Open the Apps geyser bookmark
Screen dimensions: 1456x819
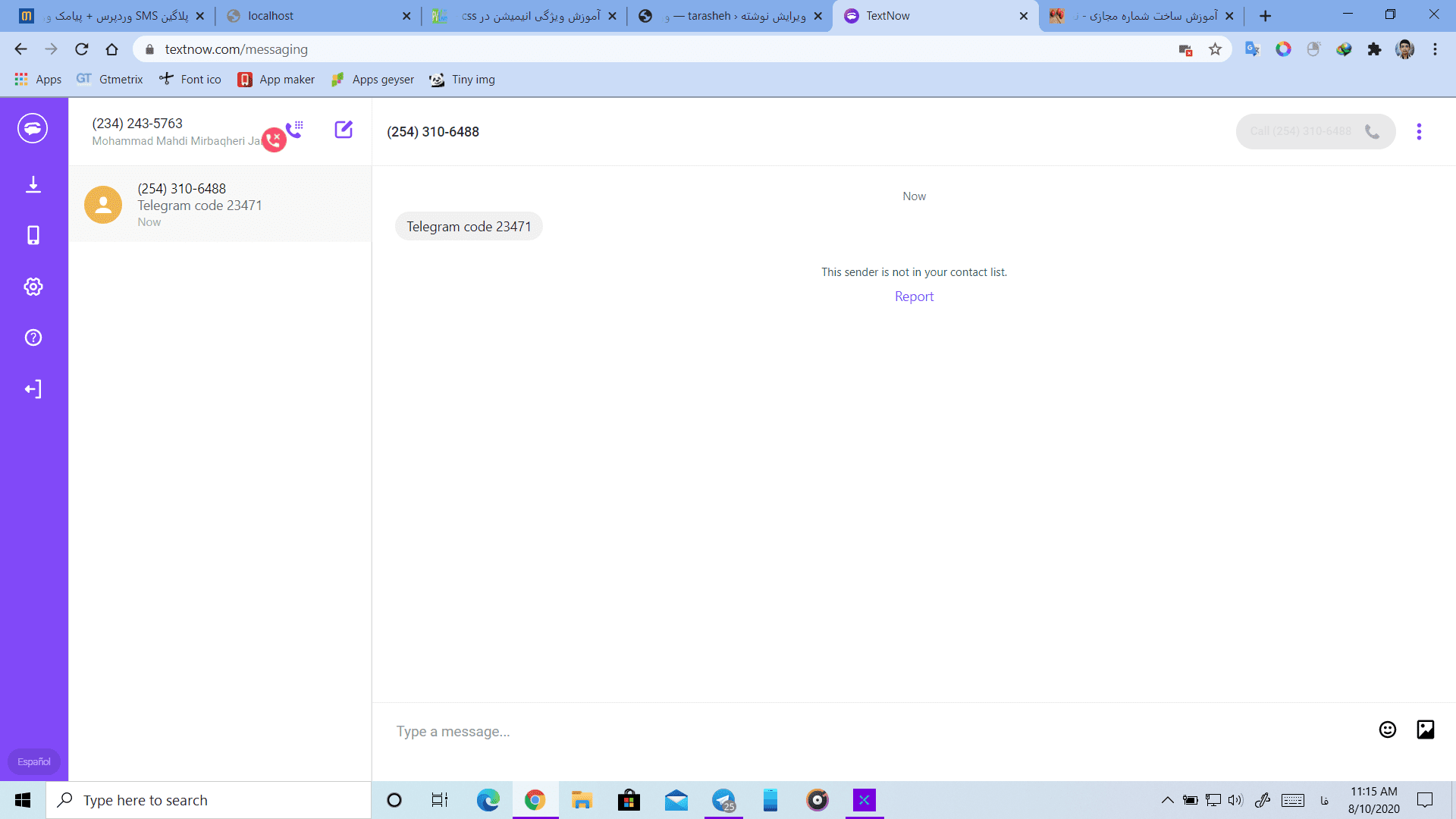pos(372,79)
